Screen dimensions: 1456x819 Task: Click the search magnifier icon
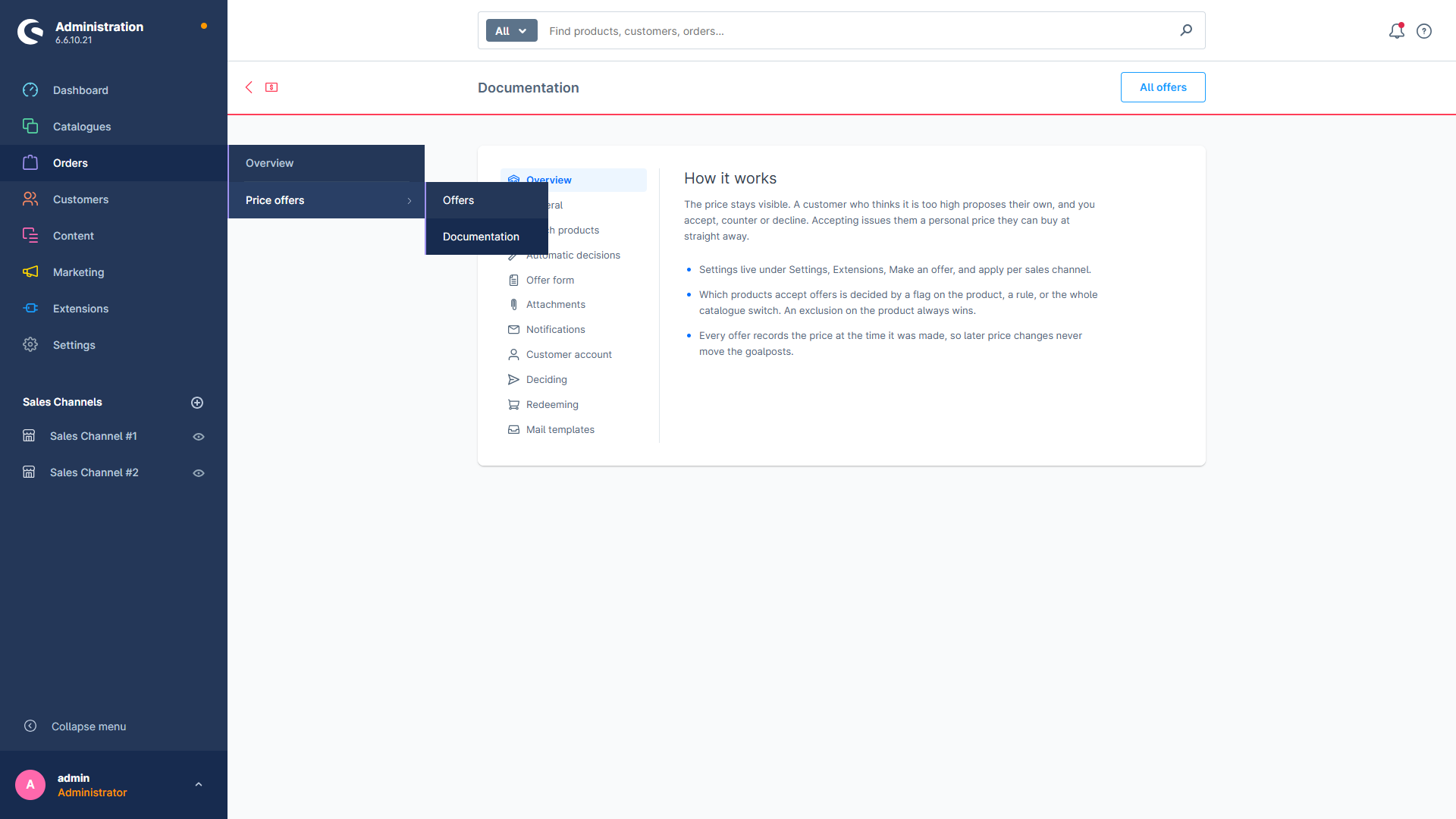[x=1186, y=30]
